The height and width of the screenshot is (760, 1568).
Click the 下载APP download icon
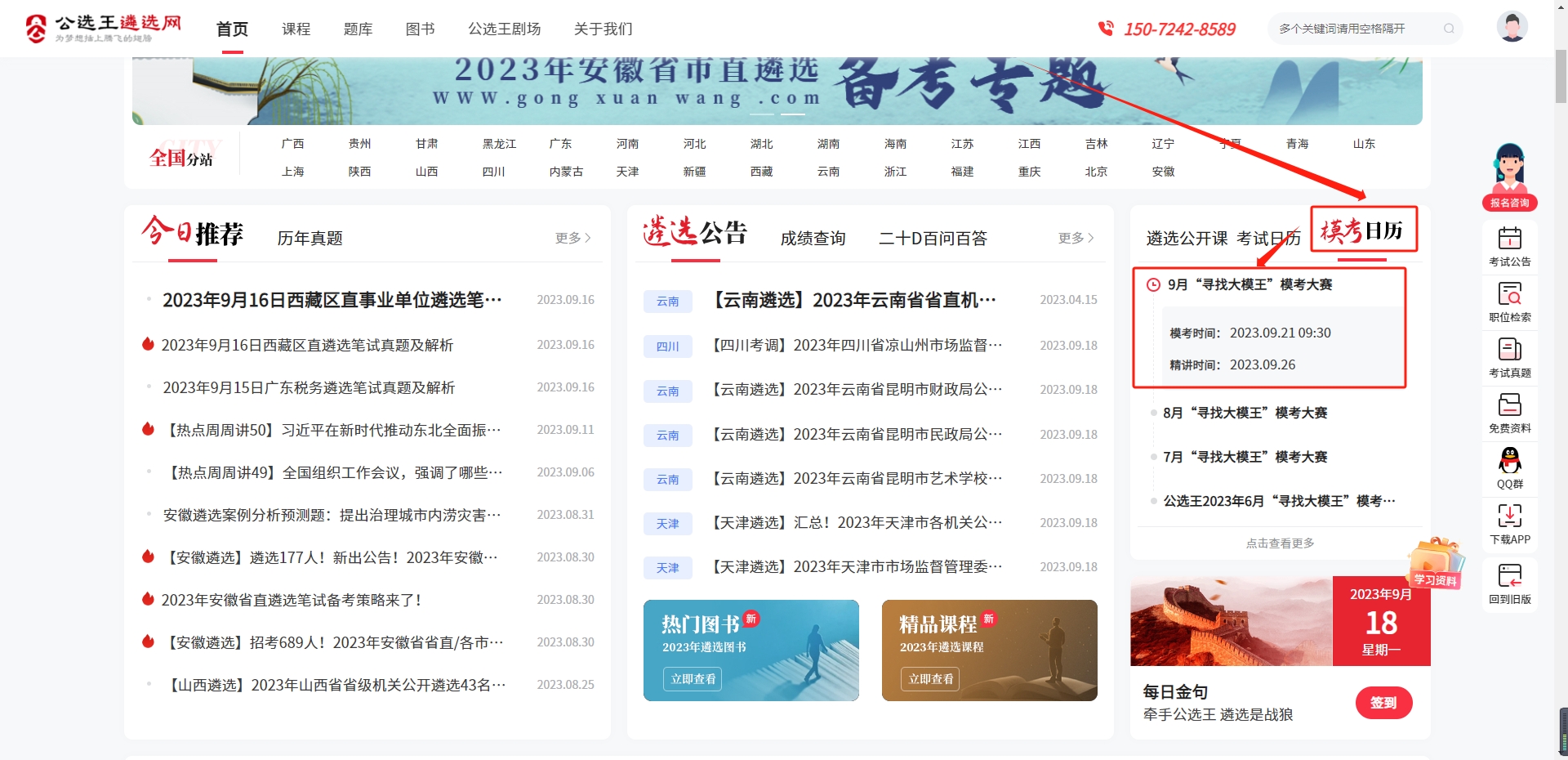click(1509, 516)
